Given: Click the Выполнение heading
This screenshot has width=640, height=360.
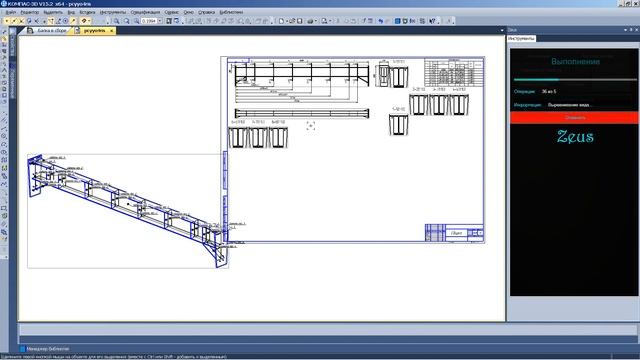Looking at the screenshot, I should (575, 62).
